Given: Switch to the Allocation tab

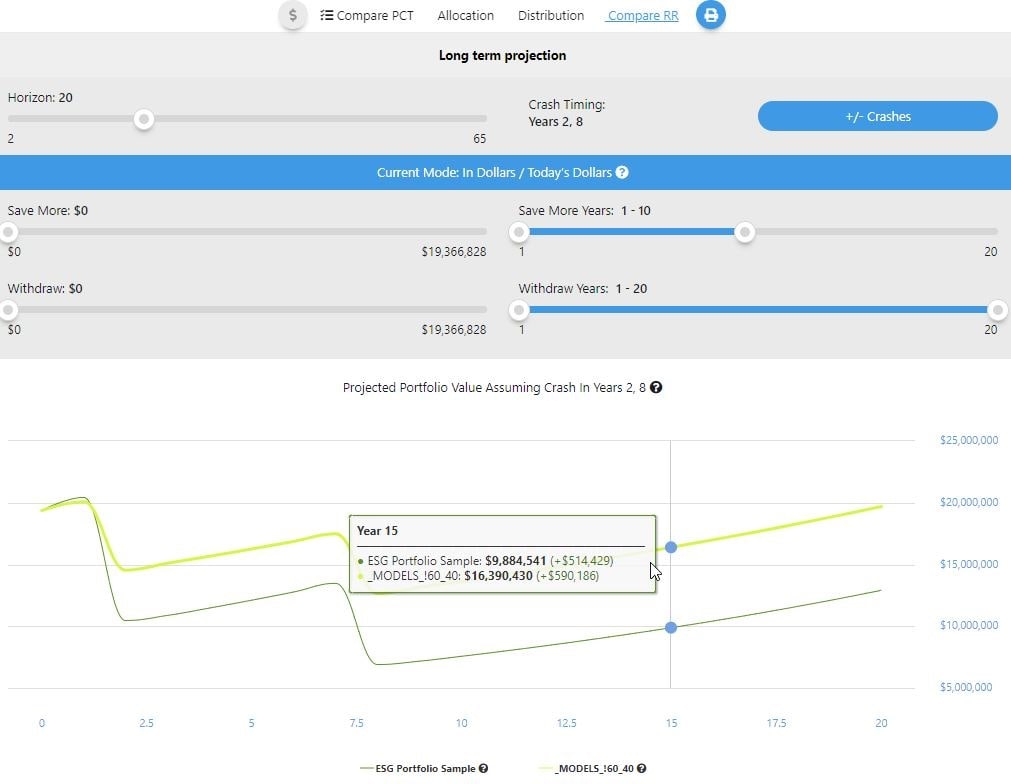Looking at the screenshot, I should pyautogui.click(x=465, y=16).
